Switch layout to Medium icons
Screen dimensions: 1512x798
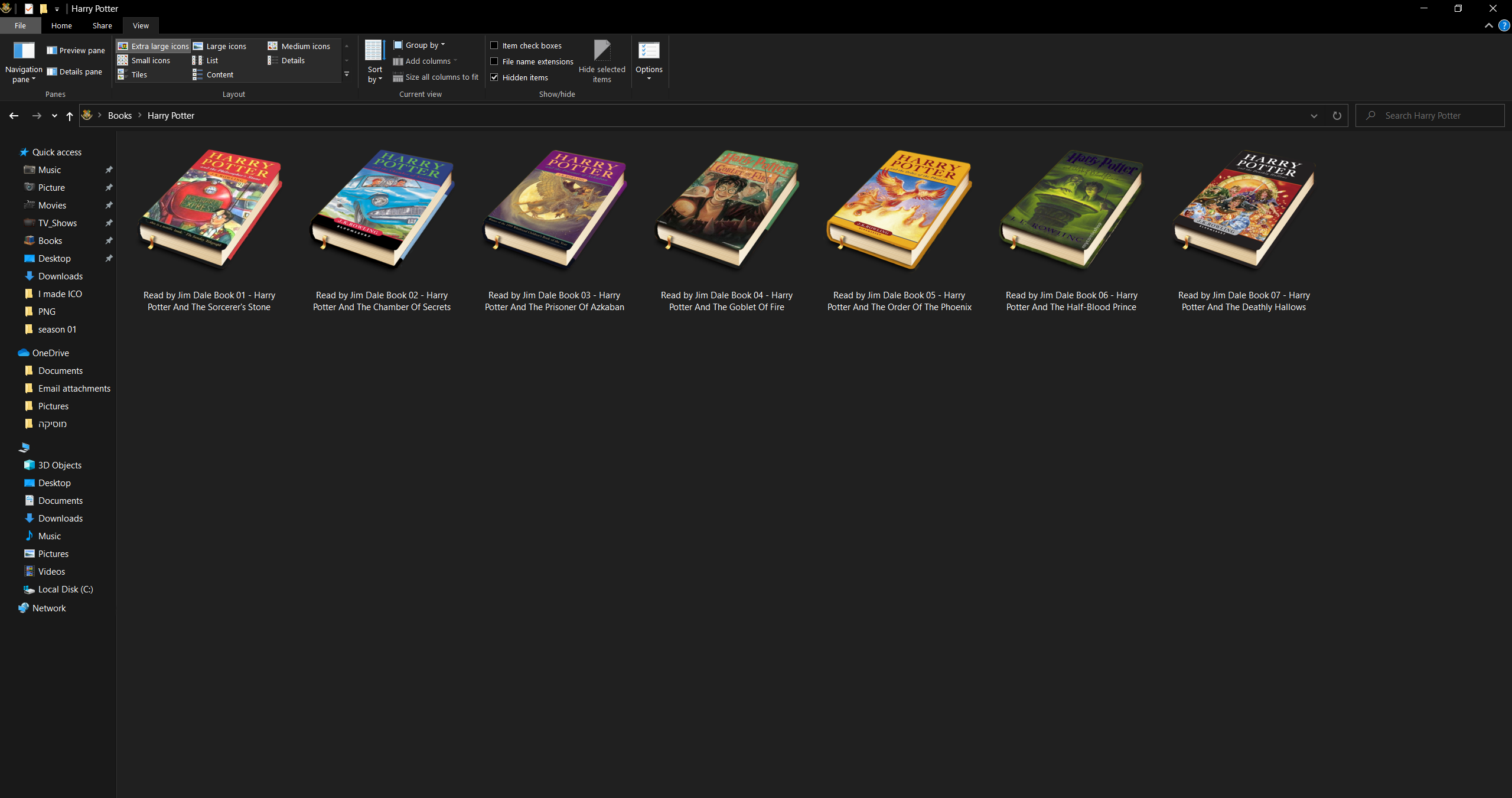[x=306, y=45]
